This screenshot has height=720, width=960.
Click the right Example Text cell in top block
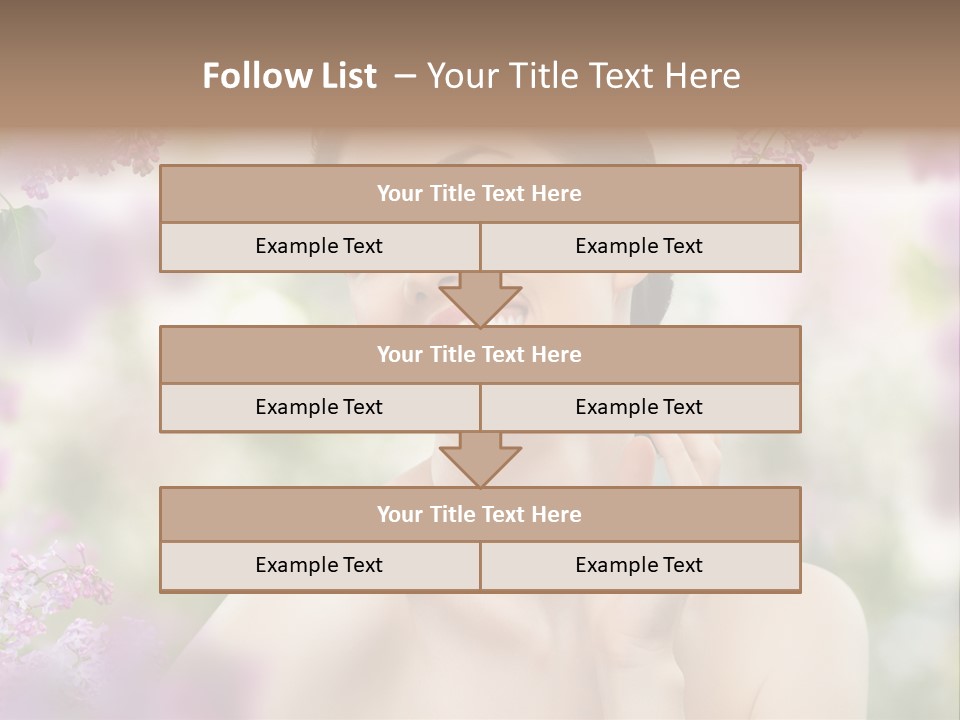pyautogui.click(x=639, y=246)
